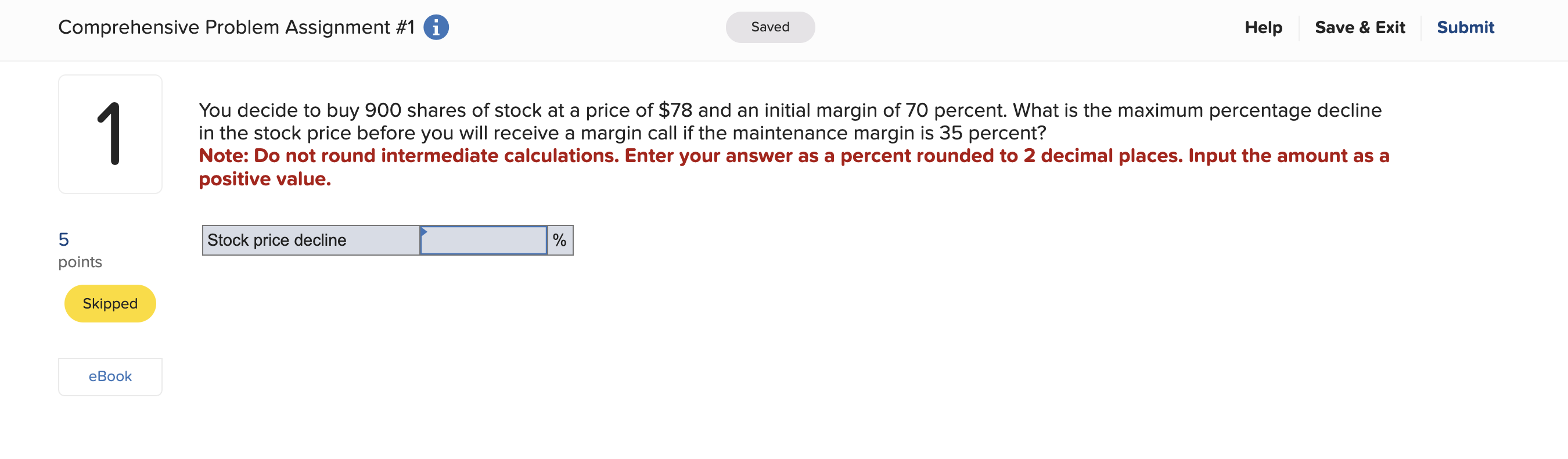Submit the assignment
The width and height of the screenshot is (1568, 459).
1466,27
